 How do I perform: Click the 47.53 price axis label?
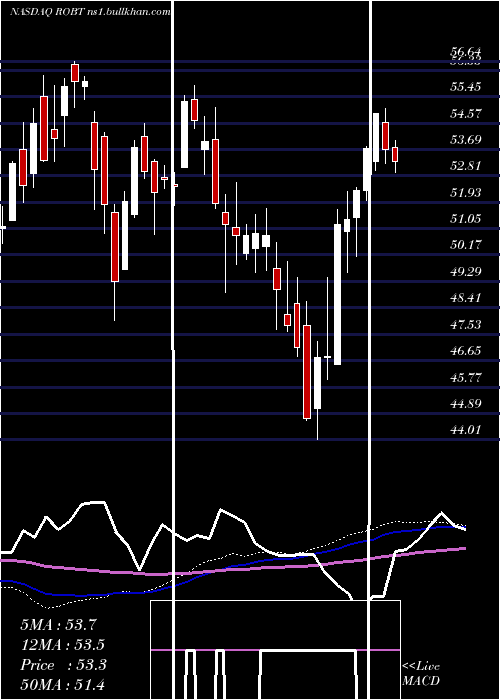(465, 325)
